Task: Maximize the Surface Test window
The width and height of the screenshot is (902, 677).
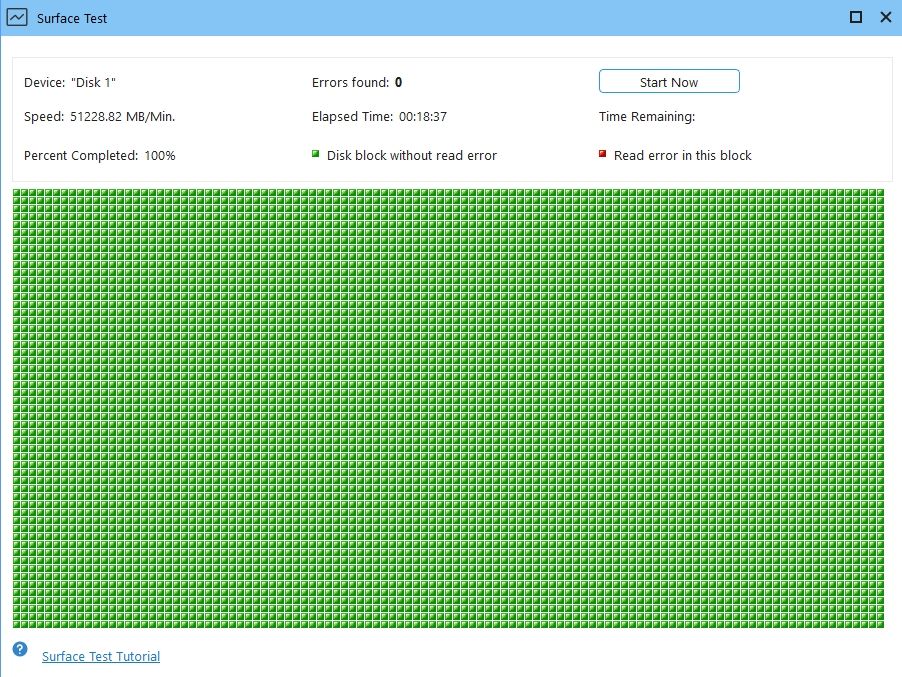Action: [x=855, y=17]
